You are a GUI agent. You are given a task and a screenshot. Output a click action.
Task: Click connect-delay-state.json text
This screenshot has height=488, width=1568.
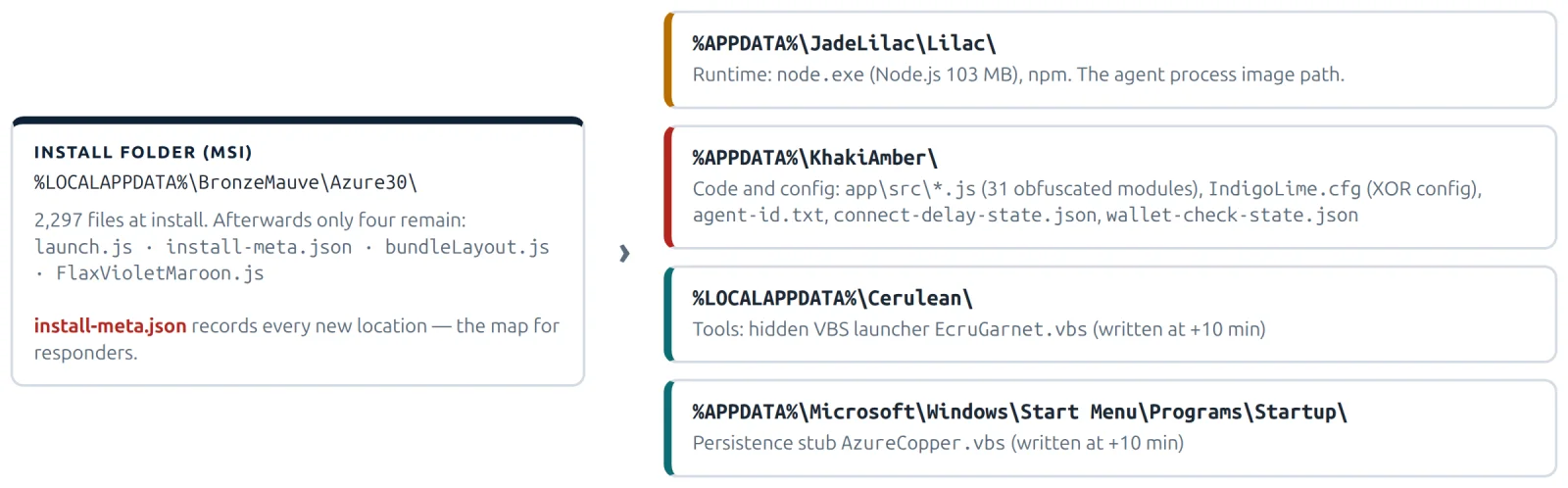tap(965, 215)
